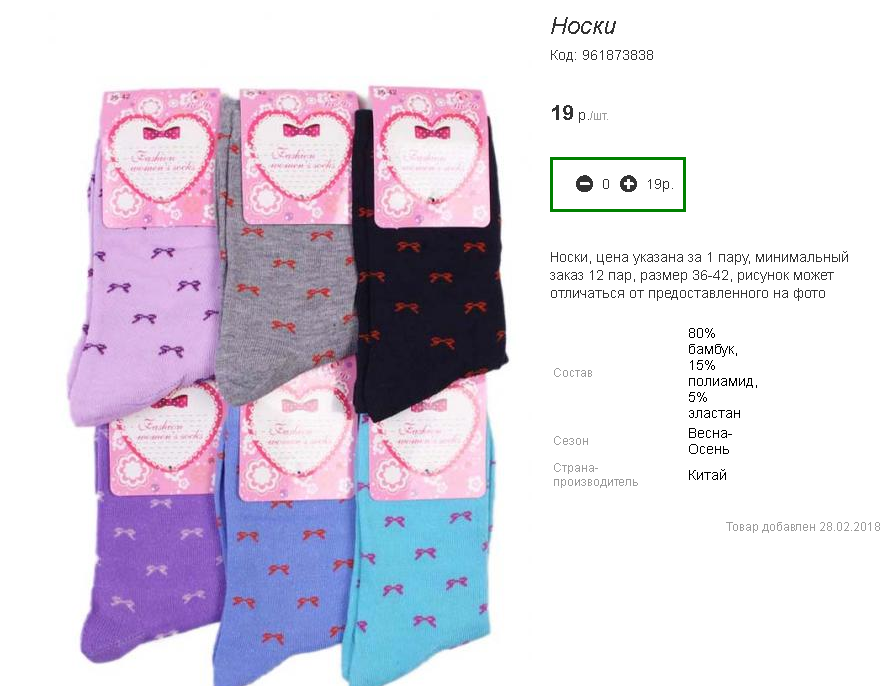The image size is (886, 686).
Task: Click the product code 961873838
Action: click(618, 55)
